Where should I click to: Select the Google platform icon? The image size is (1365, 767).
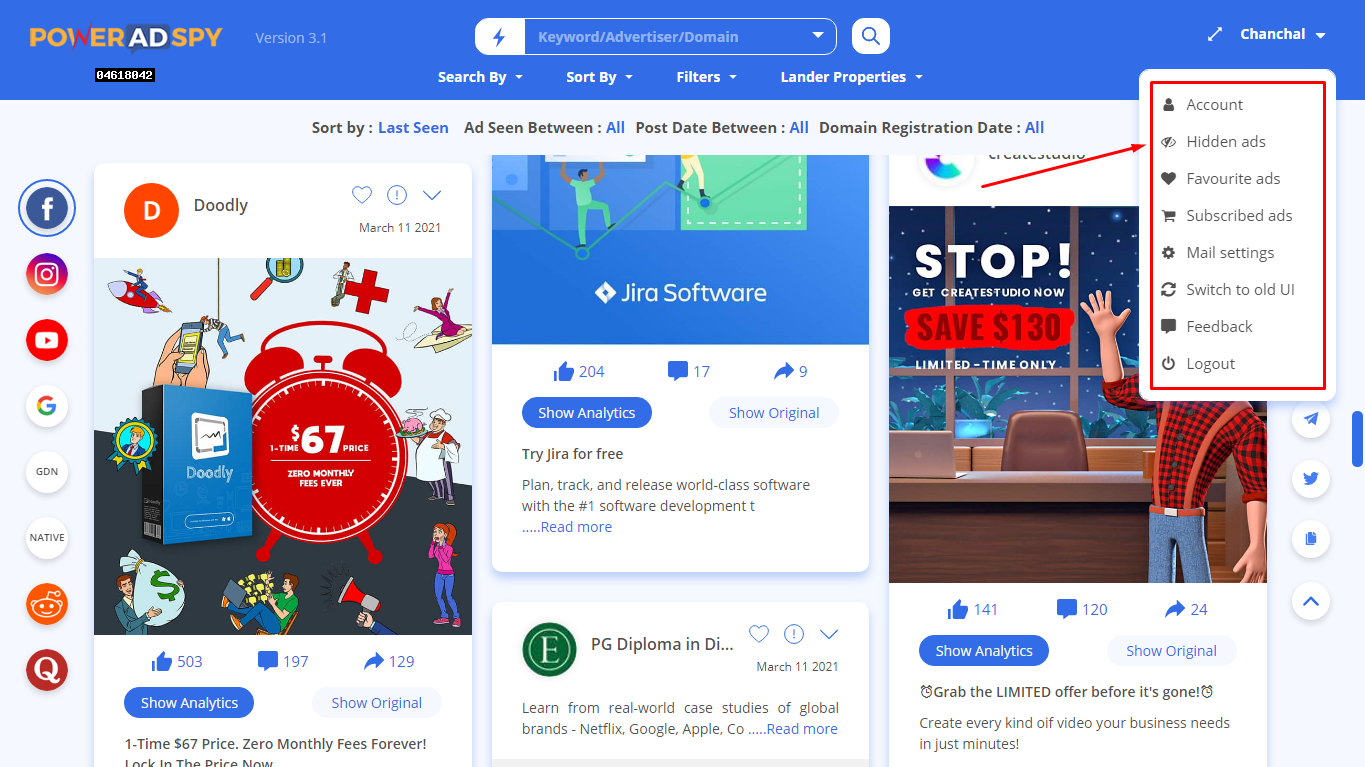(47, 406)
